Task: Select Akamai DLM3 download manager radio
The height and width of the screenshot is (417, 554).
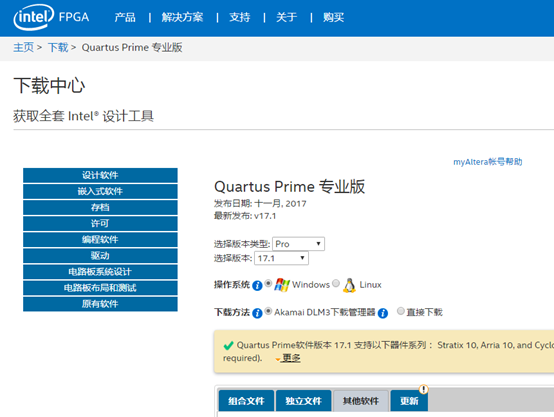Action: [268, 311]
